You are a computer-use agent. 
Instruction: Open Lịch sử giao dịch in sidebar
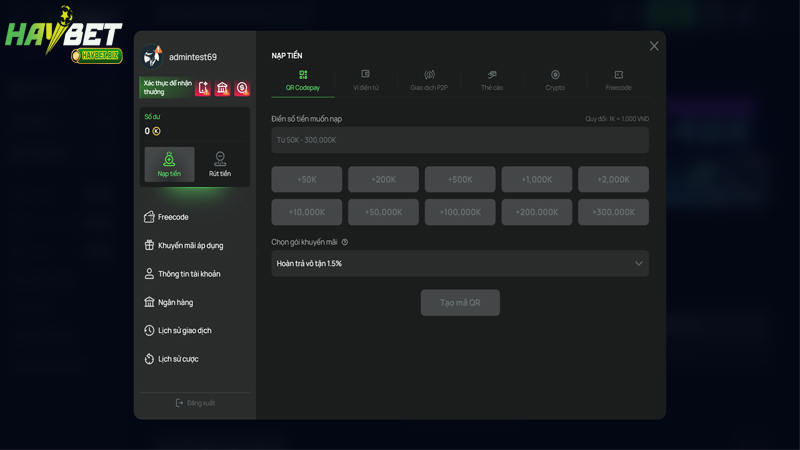coord(184,331)
